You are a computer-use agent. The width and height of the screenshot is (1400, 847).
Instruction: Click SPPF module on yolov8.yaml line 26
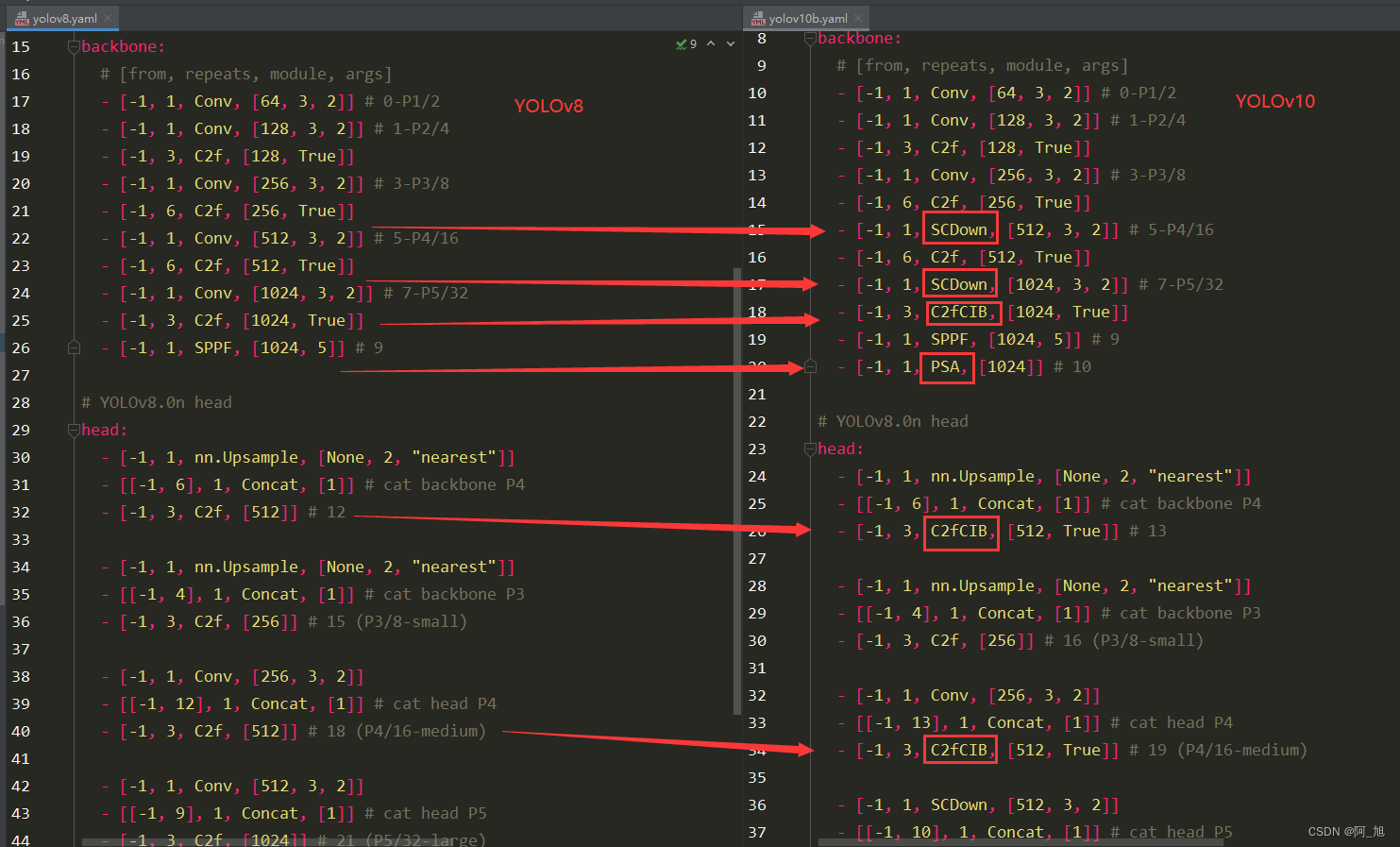point(213,347)
